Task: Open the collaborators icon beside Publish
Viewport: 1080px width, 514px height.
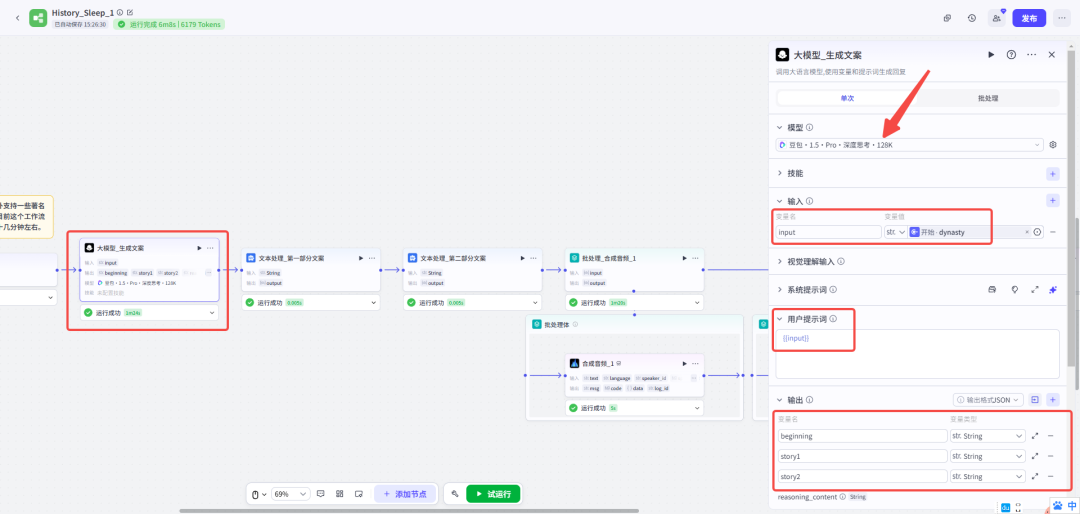Action: click(x=996, y=19)
